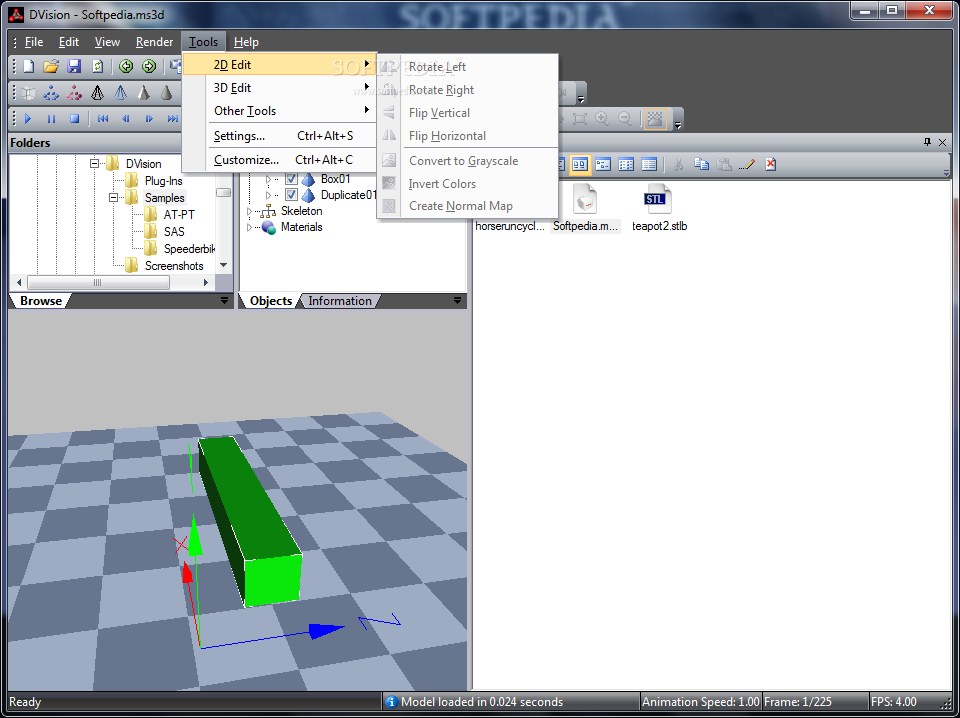Pause the animation
Screen dimensions: 960x718
click(x=51, y=119)
